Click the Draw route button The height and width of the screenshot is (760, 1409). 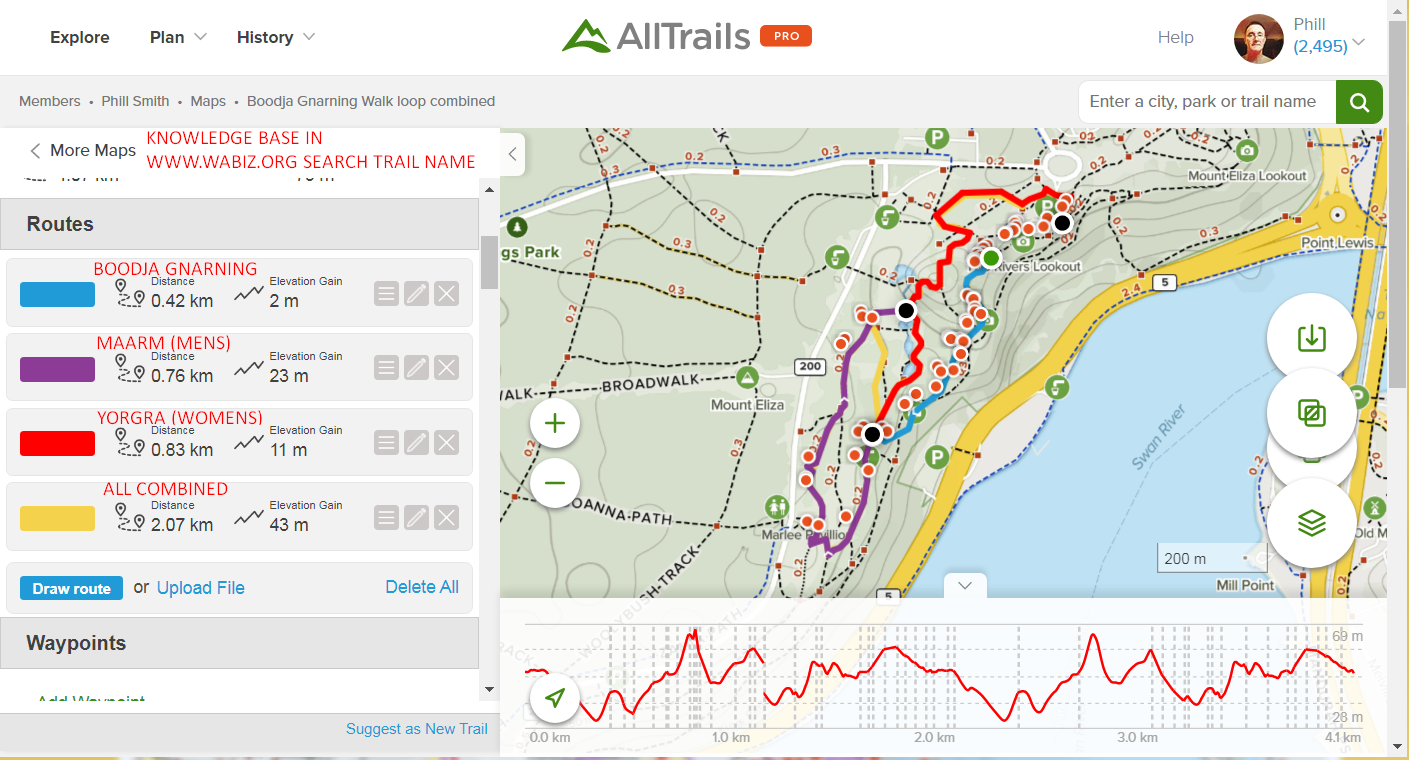click(x=71, y=588)
